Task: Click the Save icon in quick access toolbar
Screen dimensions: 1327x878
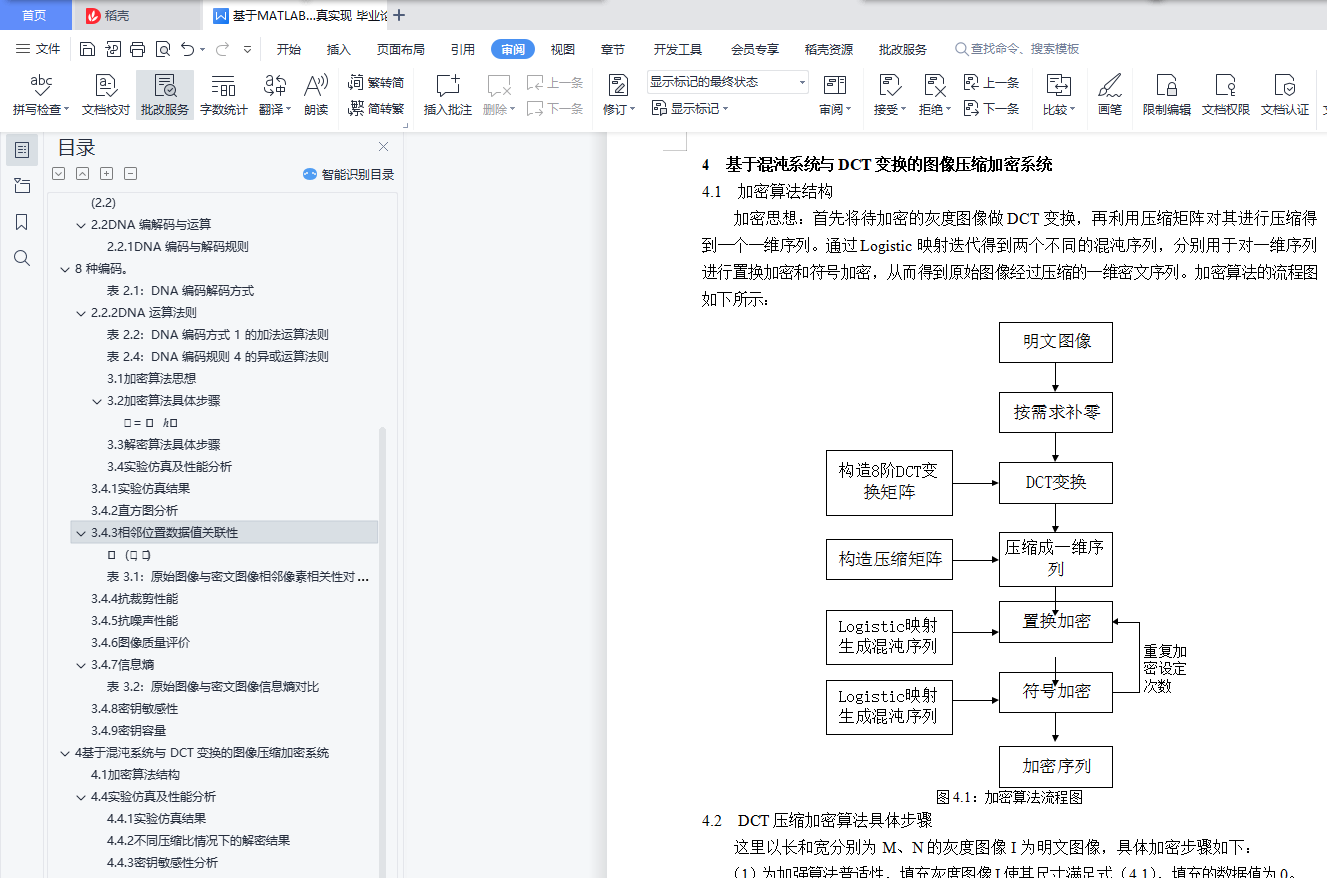Action: click(x=87, y=49)
